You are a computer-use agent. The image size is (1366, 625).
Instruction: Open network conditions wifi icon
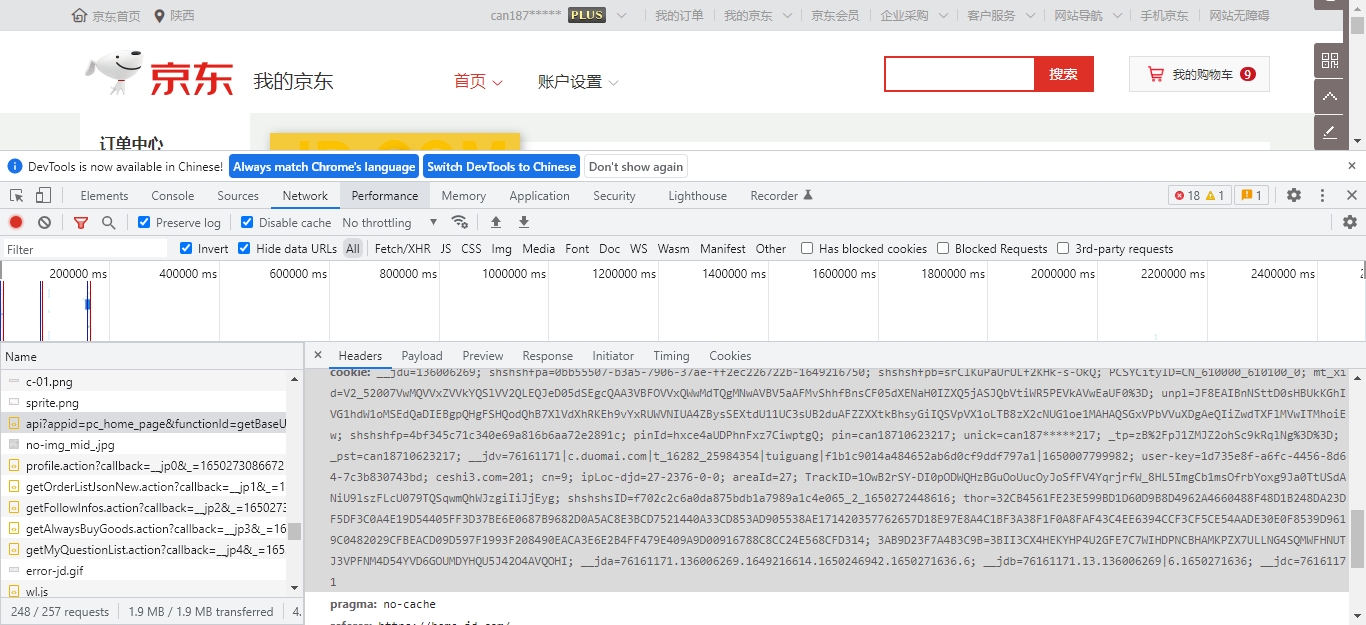(x=460, y=222)
